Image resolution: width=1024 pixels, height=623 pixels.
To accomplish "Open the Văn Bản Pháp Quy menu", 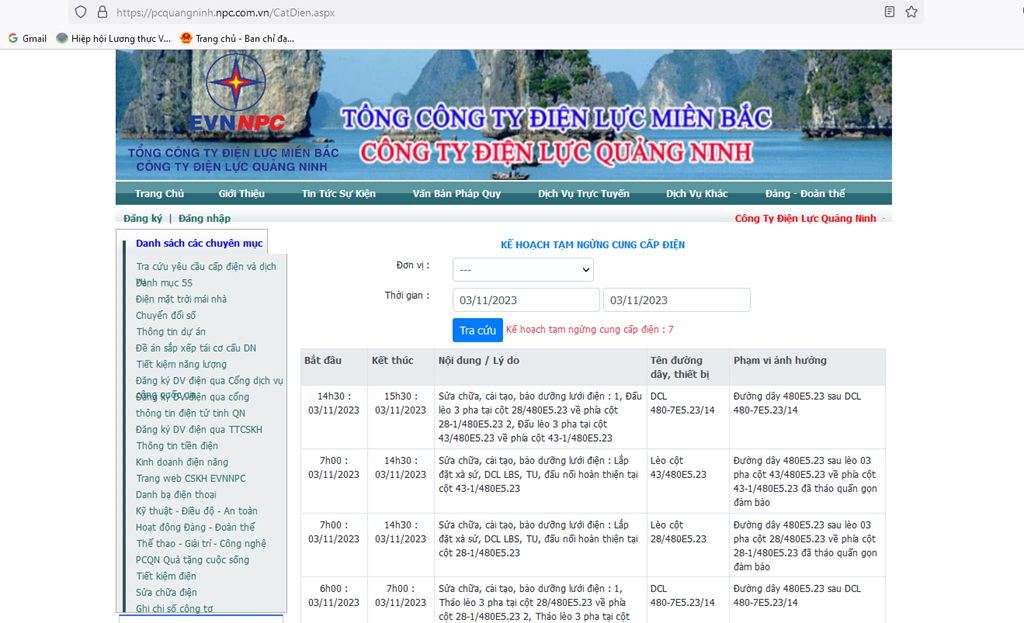I will tap(456, 193).
